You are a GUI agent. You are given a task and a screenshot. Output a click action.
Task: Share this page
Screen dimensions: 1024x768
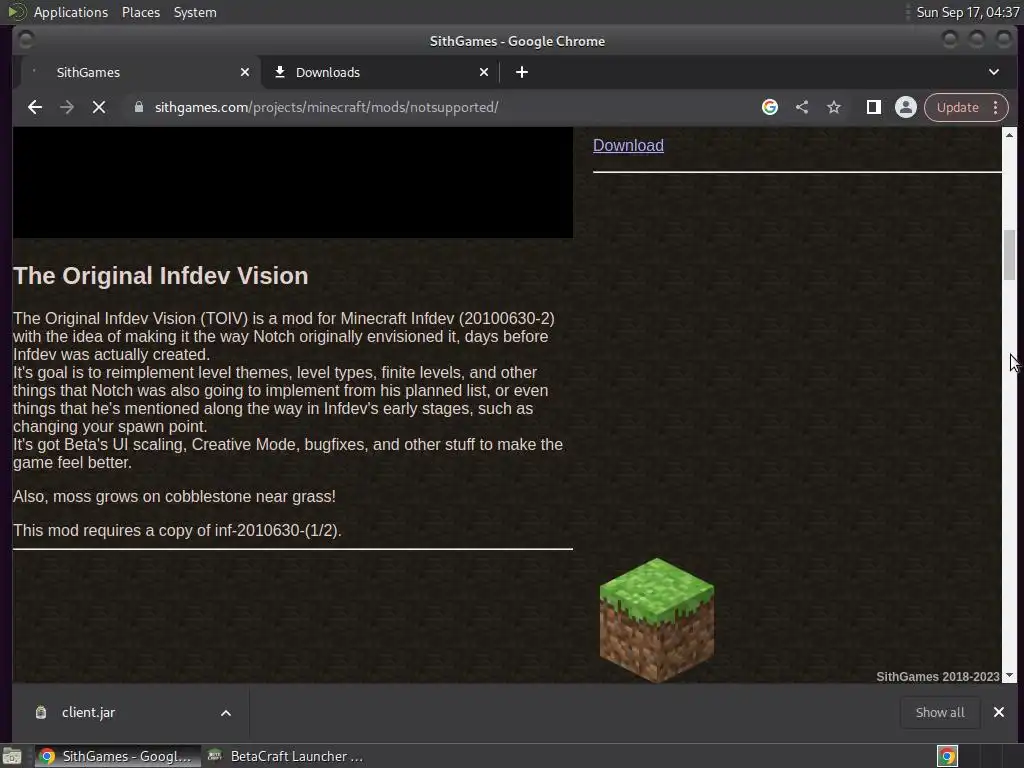tap(802, 107)
